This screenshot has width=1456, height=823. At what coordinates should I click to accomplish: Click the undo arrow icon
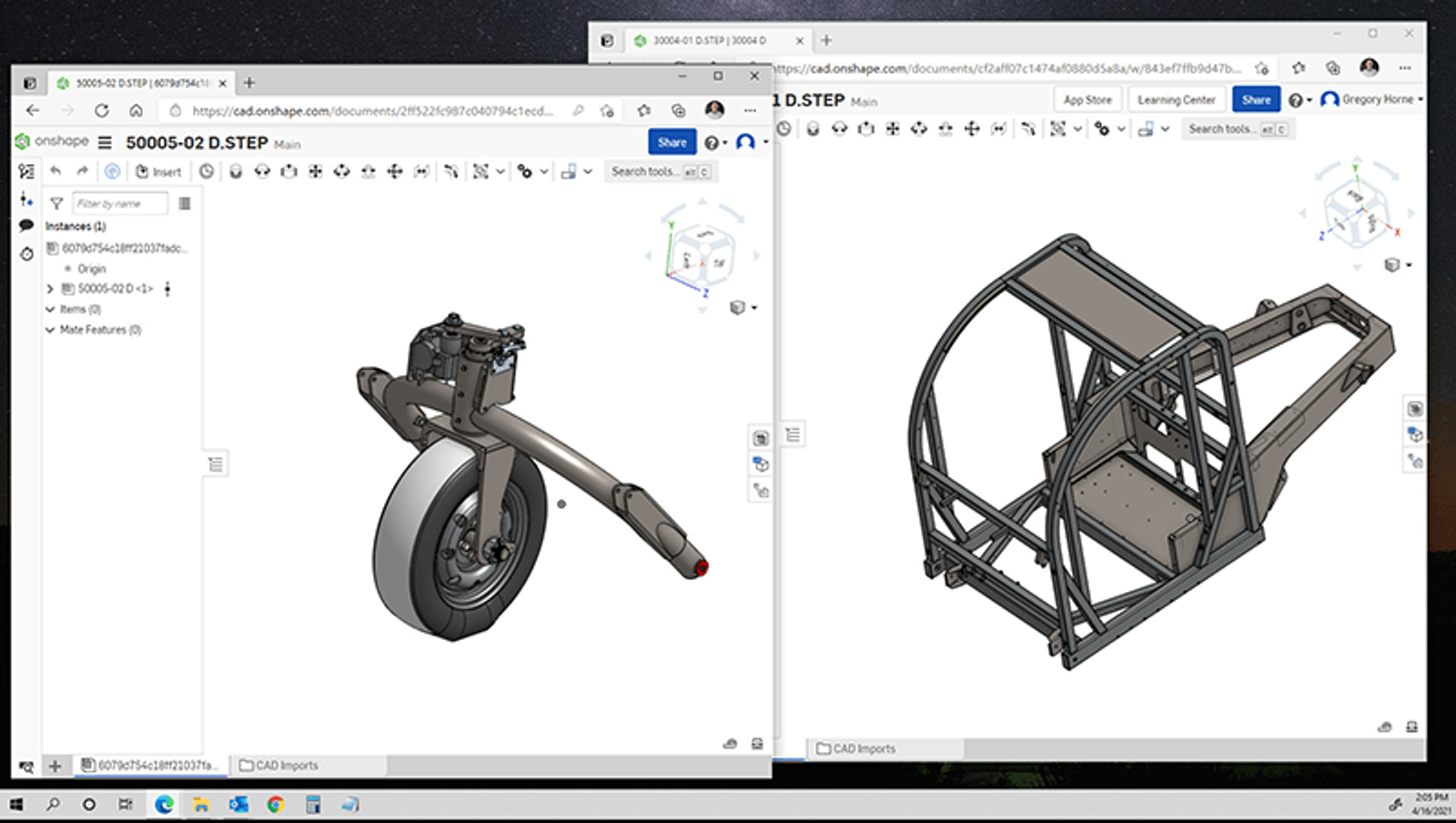point(55,170)
